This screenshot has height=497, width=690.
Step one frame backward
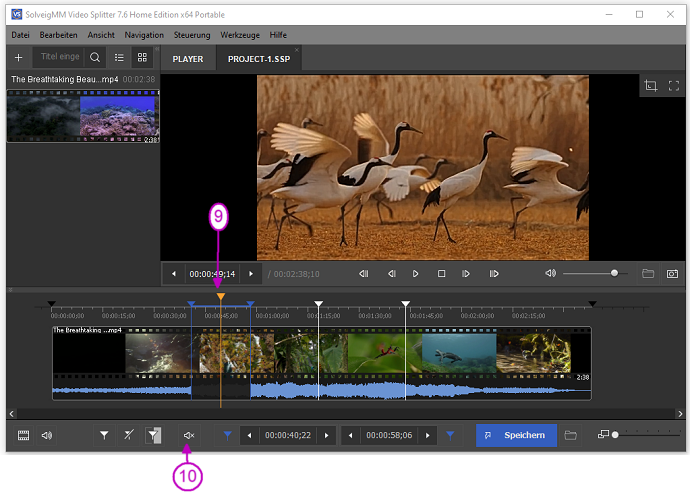click(x=392, y=274)
